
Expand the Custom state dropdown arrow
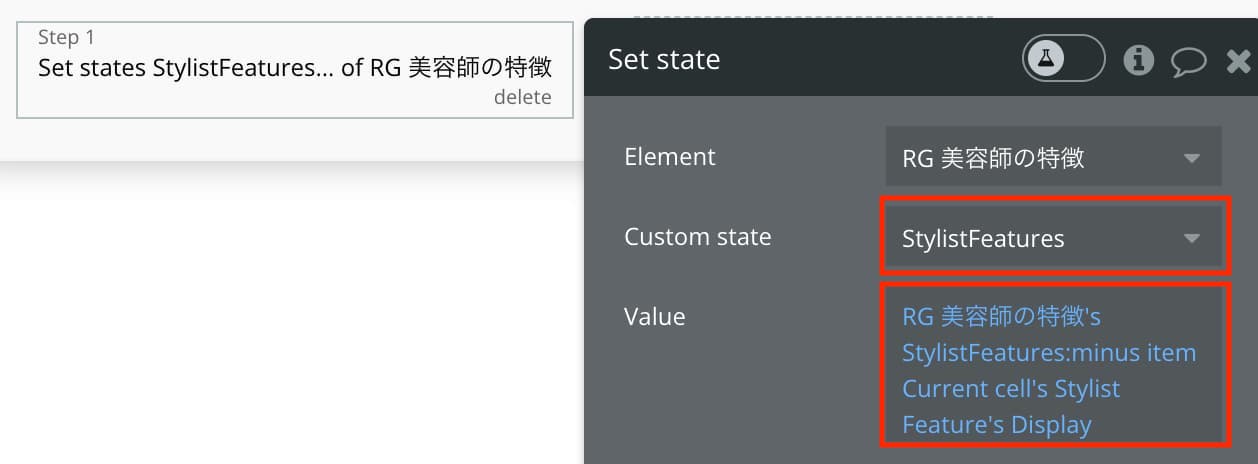click(1191, 238)
